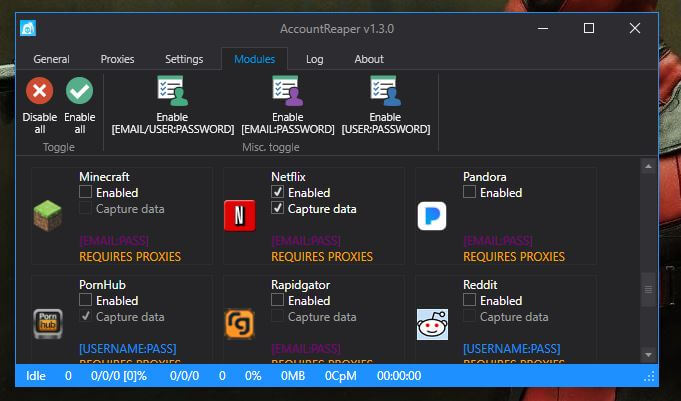
Task: Click the scrollbar down arrow
Action: [x=648, y=355]
